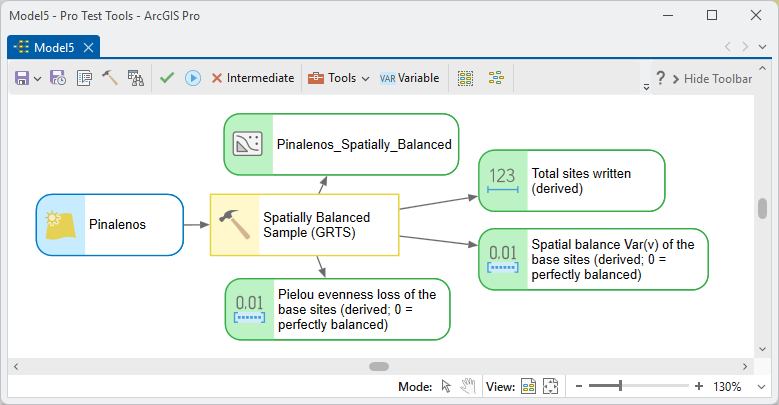This screenshot has width=779, height=405.
Task: Open help question mark
Action: click(x=660, y=78)
